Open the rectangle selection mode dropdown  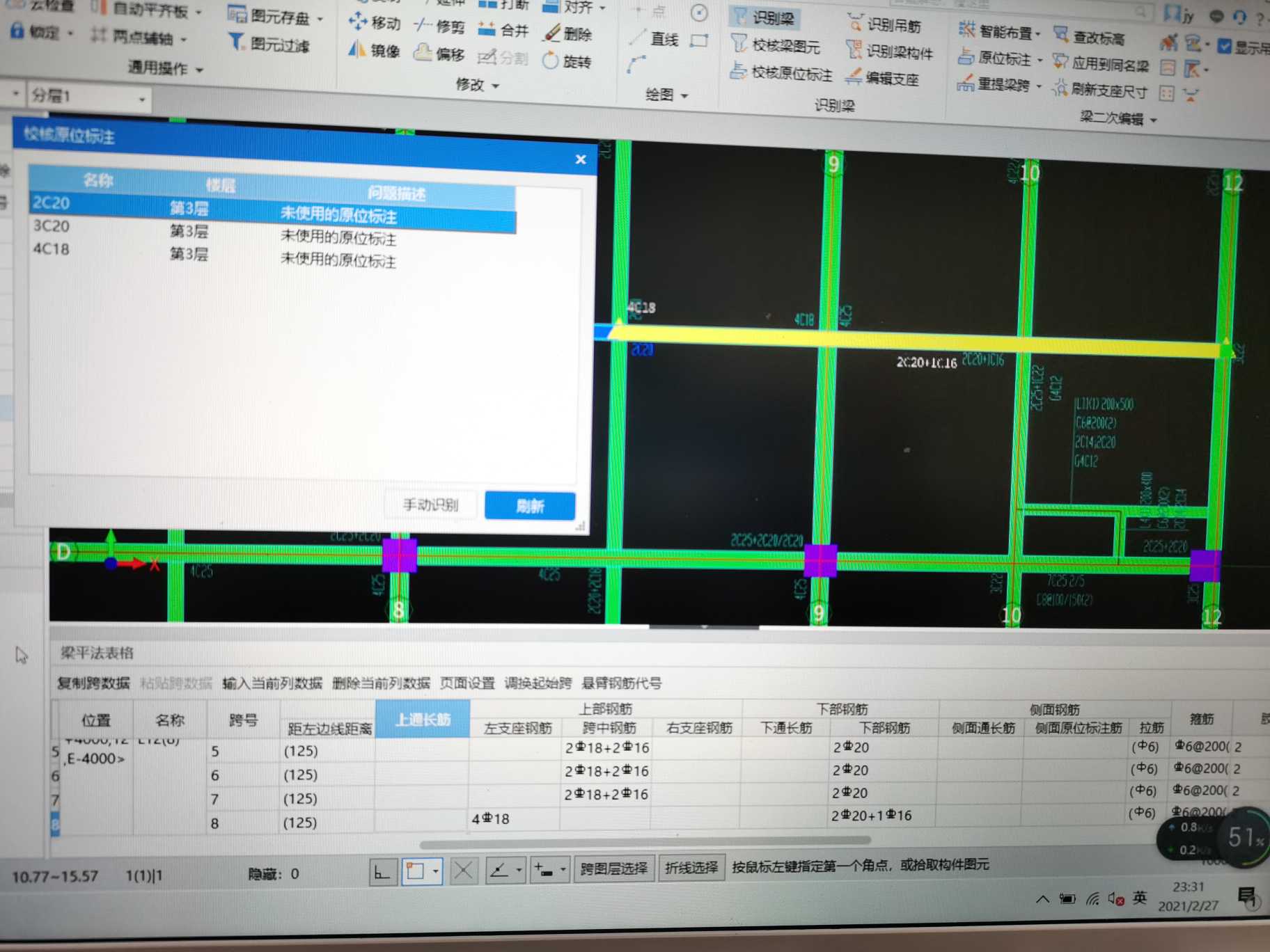point(436,871)
